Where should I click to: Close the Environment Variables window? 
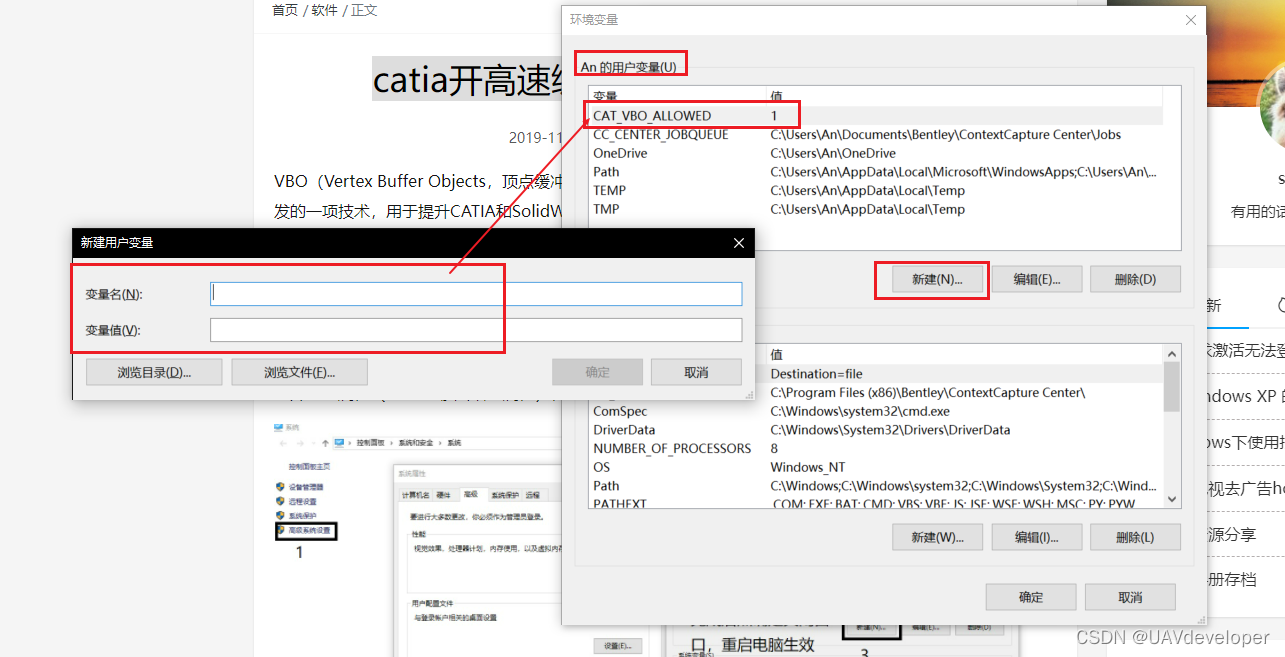point(1190,20)
